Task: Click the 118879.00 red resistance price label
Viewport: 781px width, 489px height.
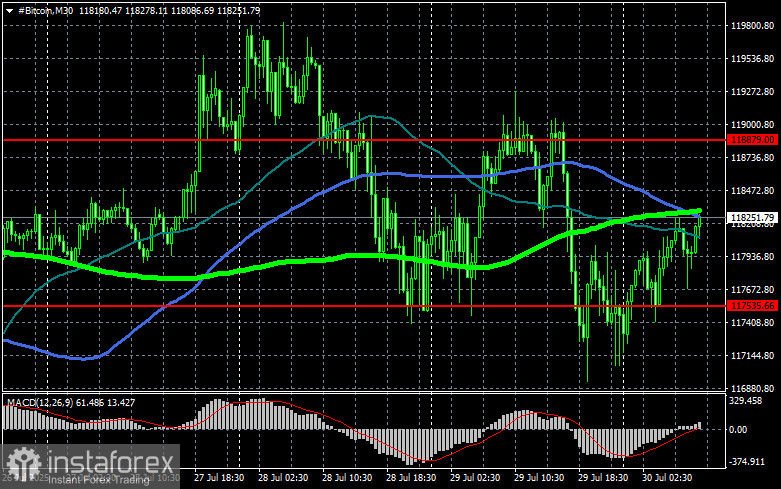Action: [x=752, y=140]
